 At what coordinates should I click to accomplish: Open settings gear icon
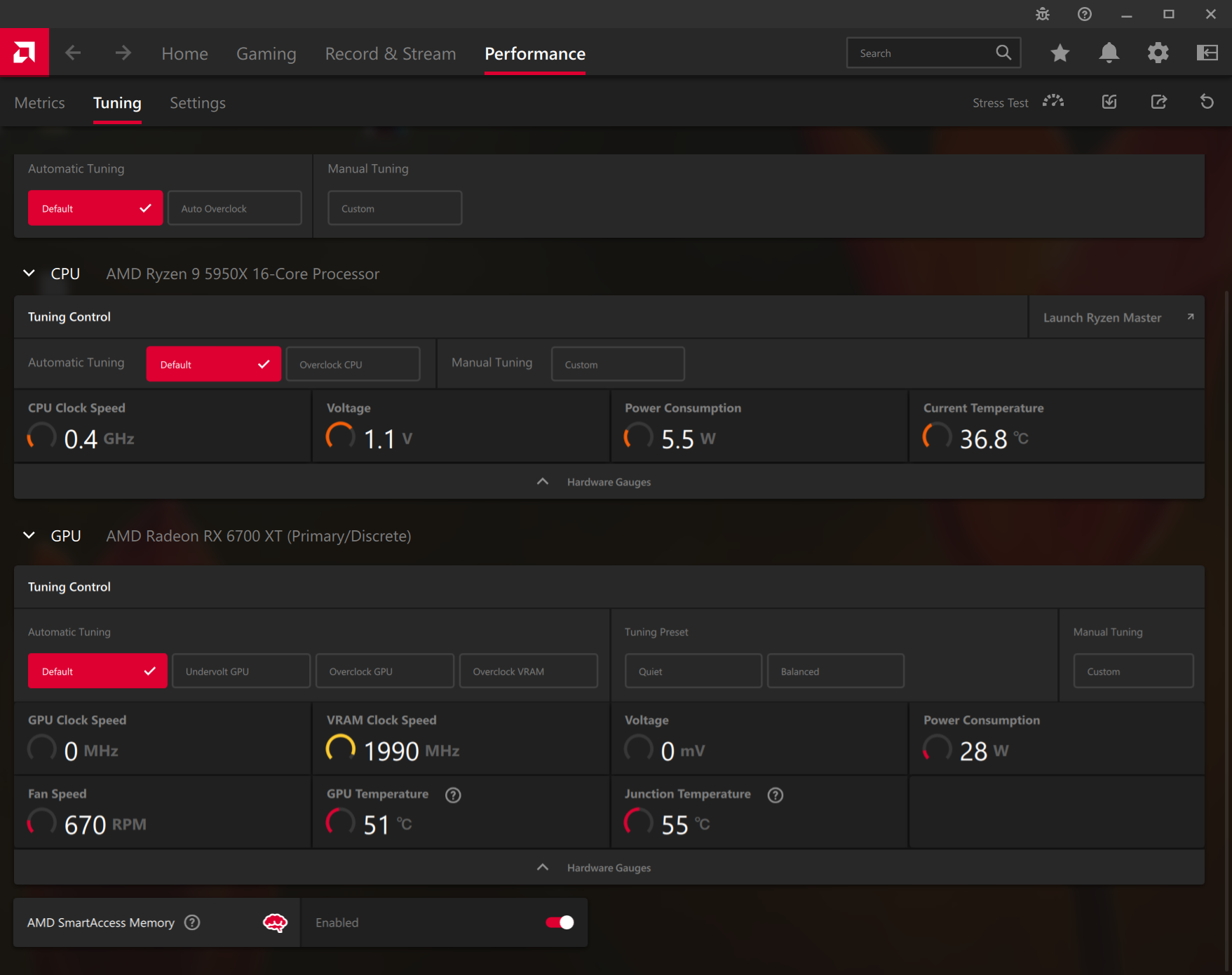coord(1158,53)
